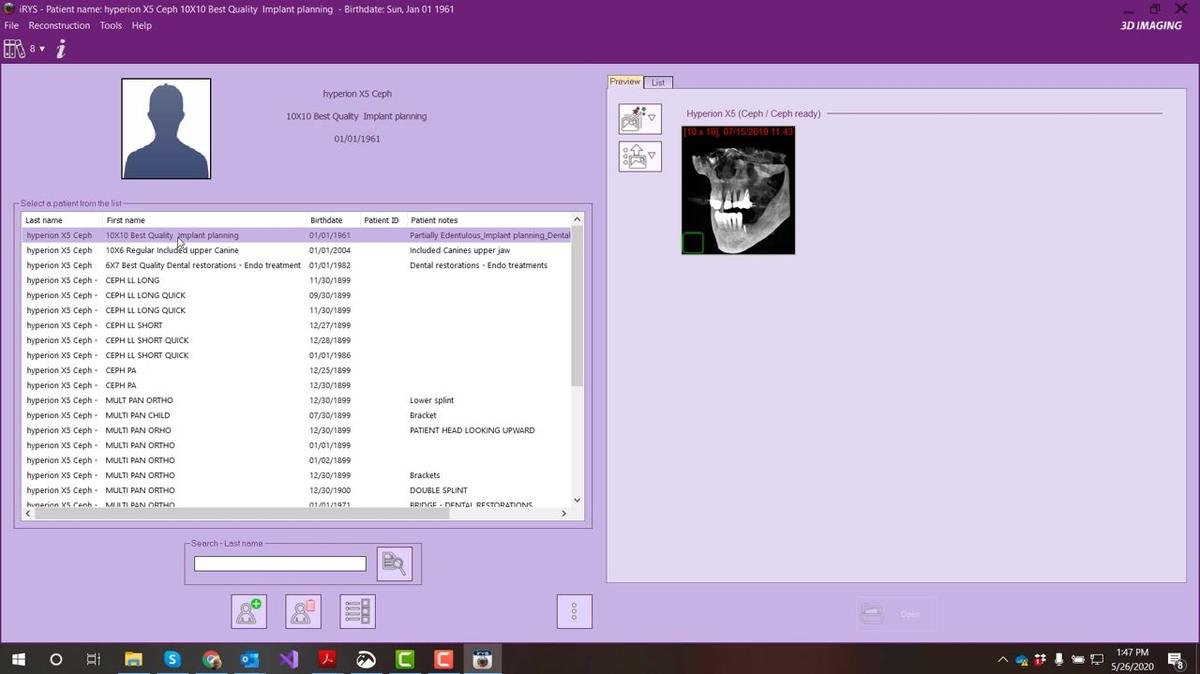Open the Tools menu

pyautogui.click(x=111, y=26)
